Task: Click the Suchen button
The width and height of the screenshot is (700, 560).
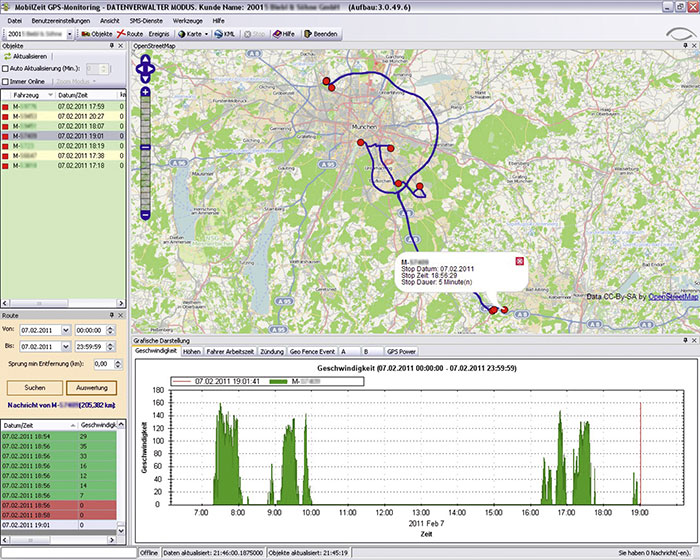Action: (35, 388)
